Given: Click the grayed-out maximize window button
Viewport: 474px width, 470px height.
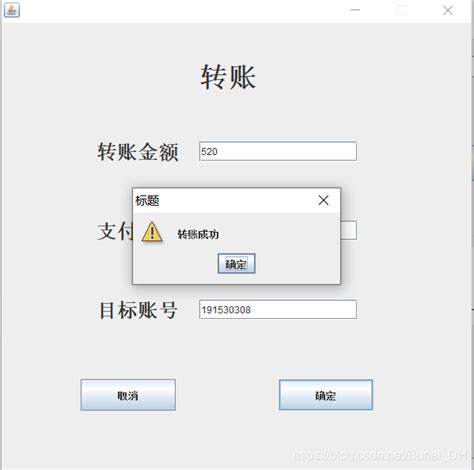Looking at the screenshot, I should pyautogui.click(x=401, y=10).
